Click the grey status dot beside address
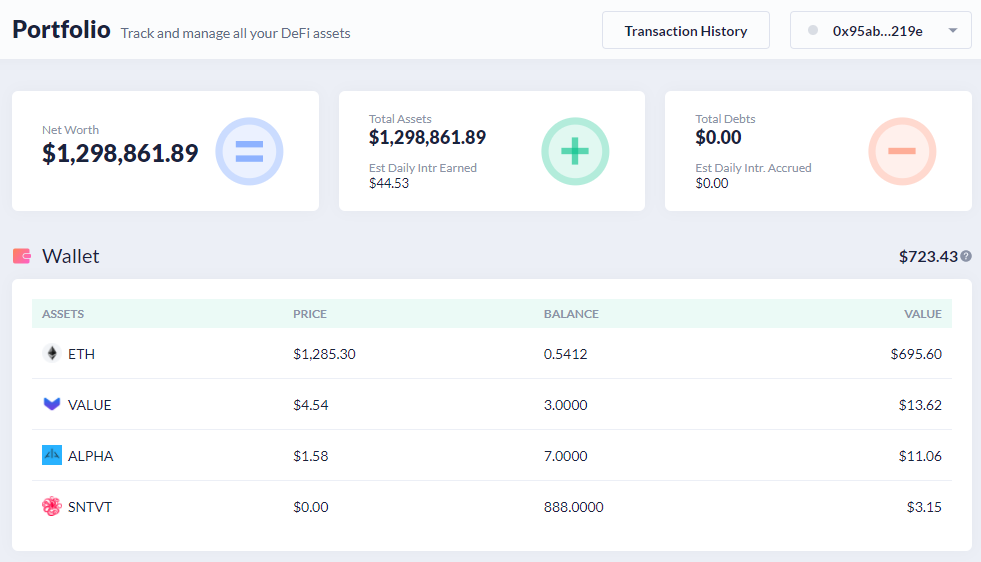The image size is (981, 562). (x=813, y=31)
